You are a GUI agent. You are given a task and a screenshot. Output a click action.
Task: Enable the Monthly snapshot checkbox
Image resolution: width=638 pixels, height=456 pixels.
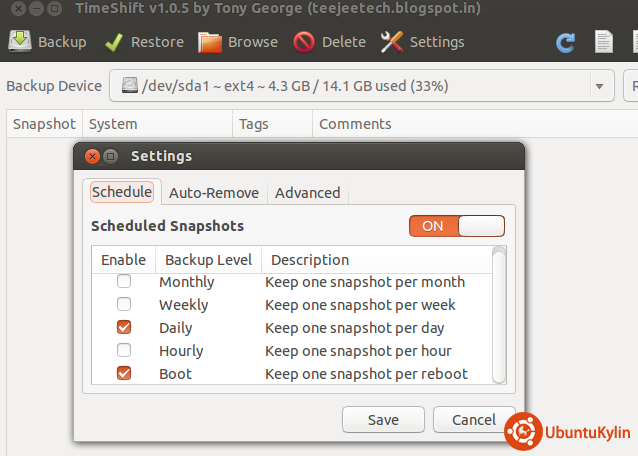124,282
